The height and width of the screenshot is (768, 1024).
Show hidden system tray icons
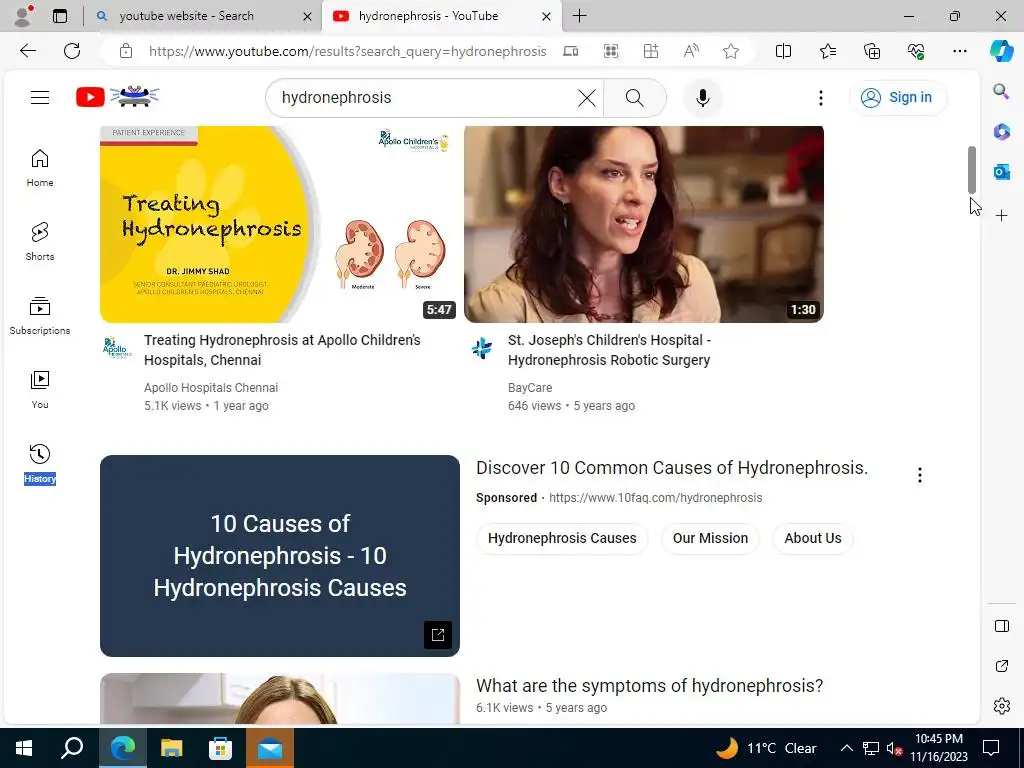point(846,748)
